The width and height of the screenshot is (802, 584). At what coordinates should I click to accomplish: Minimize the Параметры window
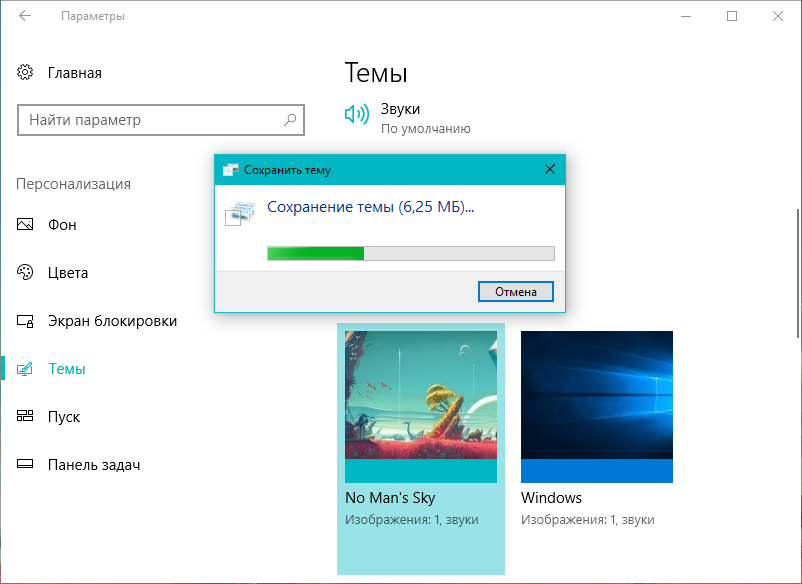click(686, 16)
